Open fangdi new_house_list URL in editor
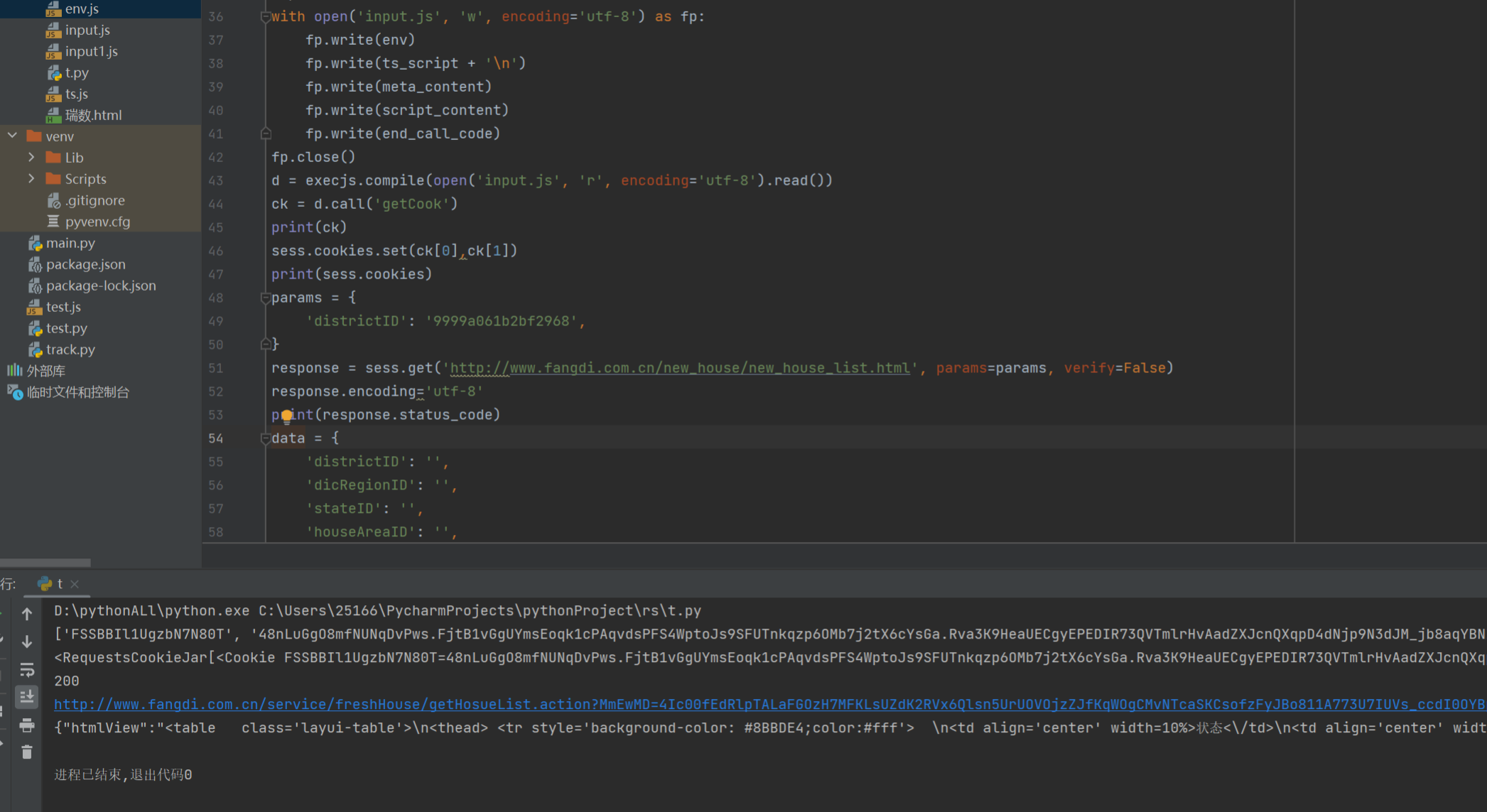Viewport: 1487px width, 812px height. click(x=680, y=368)
